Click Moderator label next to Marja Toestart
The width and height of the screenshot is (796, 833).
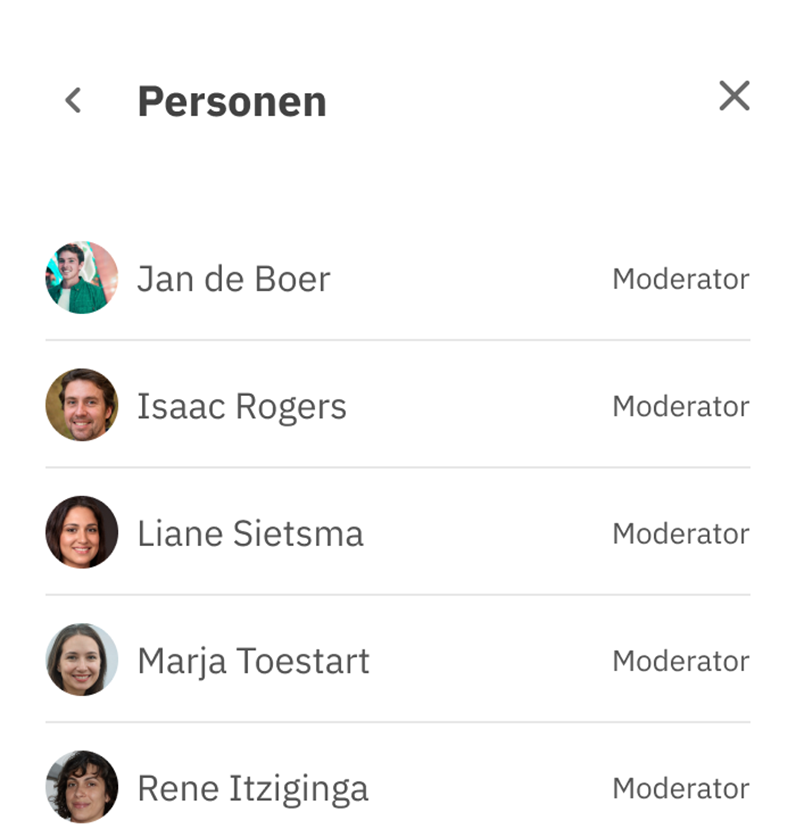[x=681, y=661]
